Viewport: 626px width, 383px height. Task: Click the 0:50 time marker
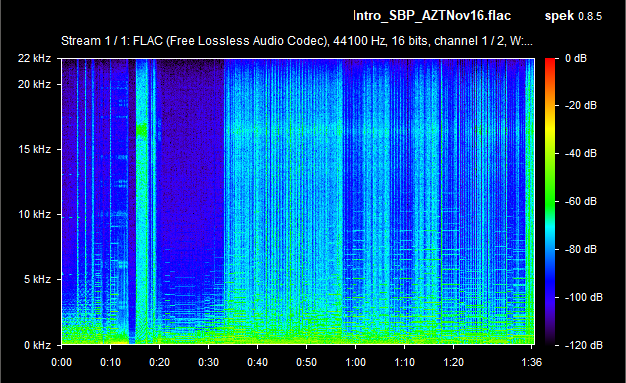coord(306,362)
